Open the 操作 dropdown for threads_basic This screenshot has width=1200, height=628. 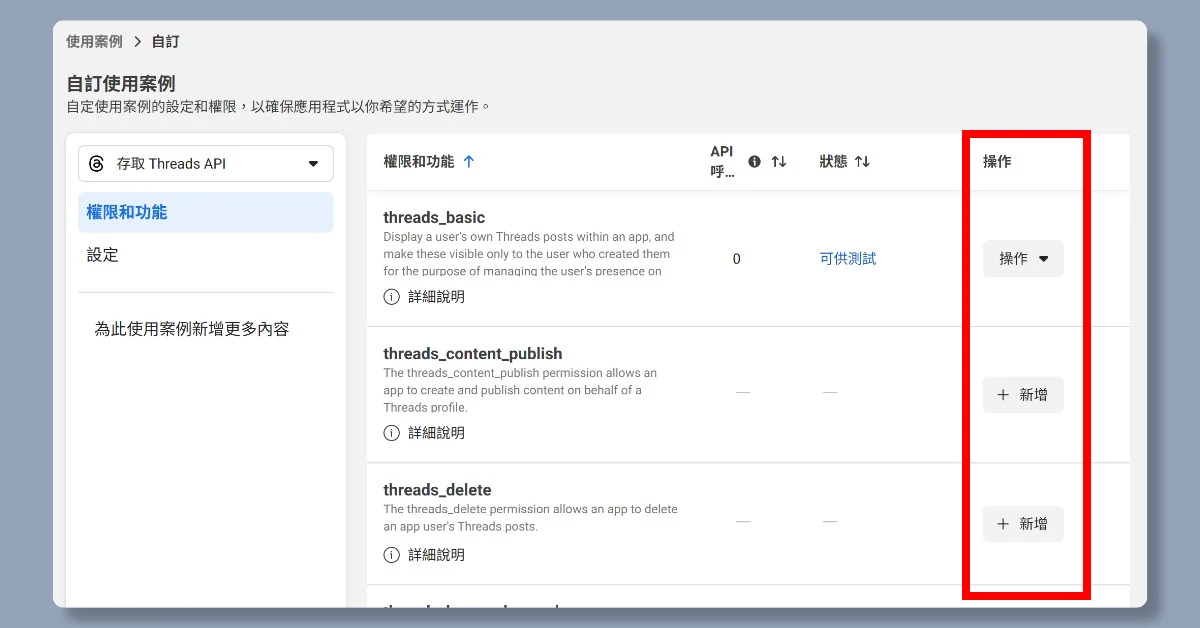tap(1023, 258)
